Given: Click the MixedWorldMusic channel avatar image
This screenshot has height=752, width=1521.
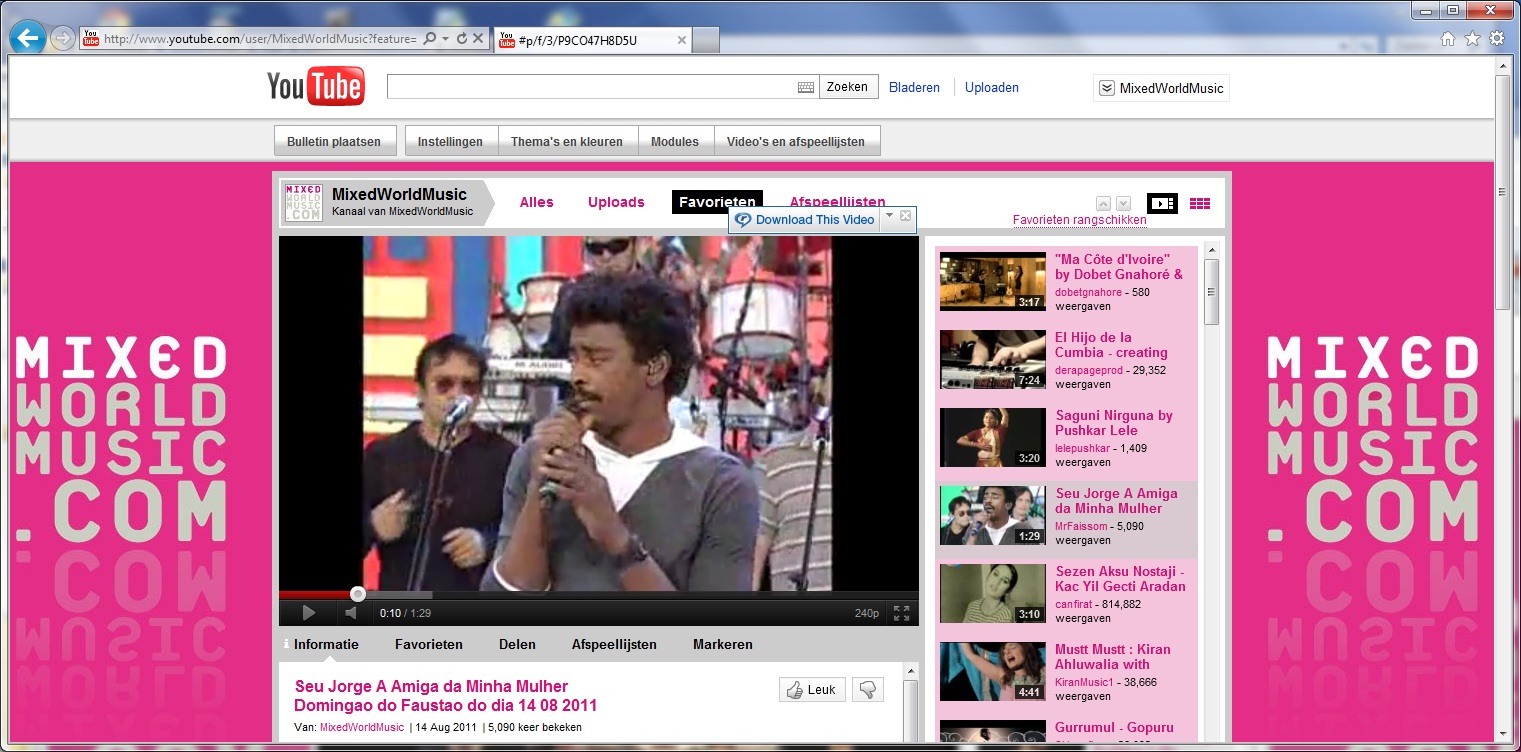Looking at the screenshot, I should tap(303, 202).
